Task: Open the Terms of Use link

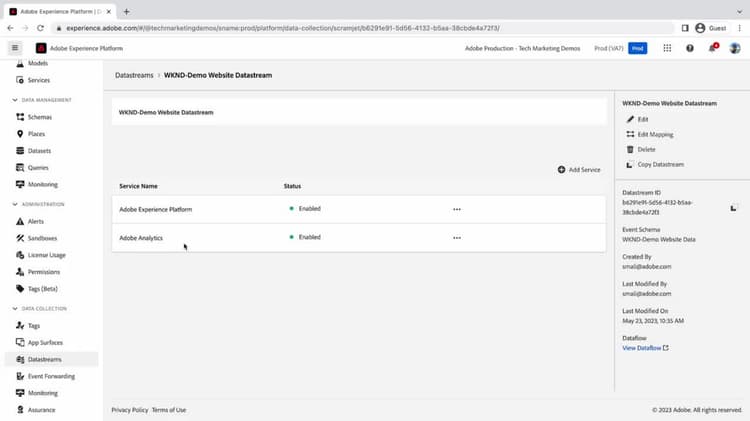Action: click(x=169, y=410)
